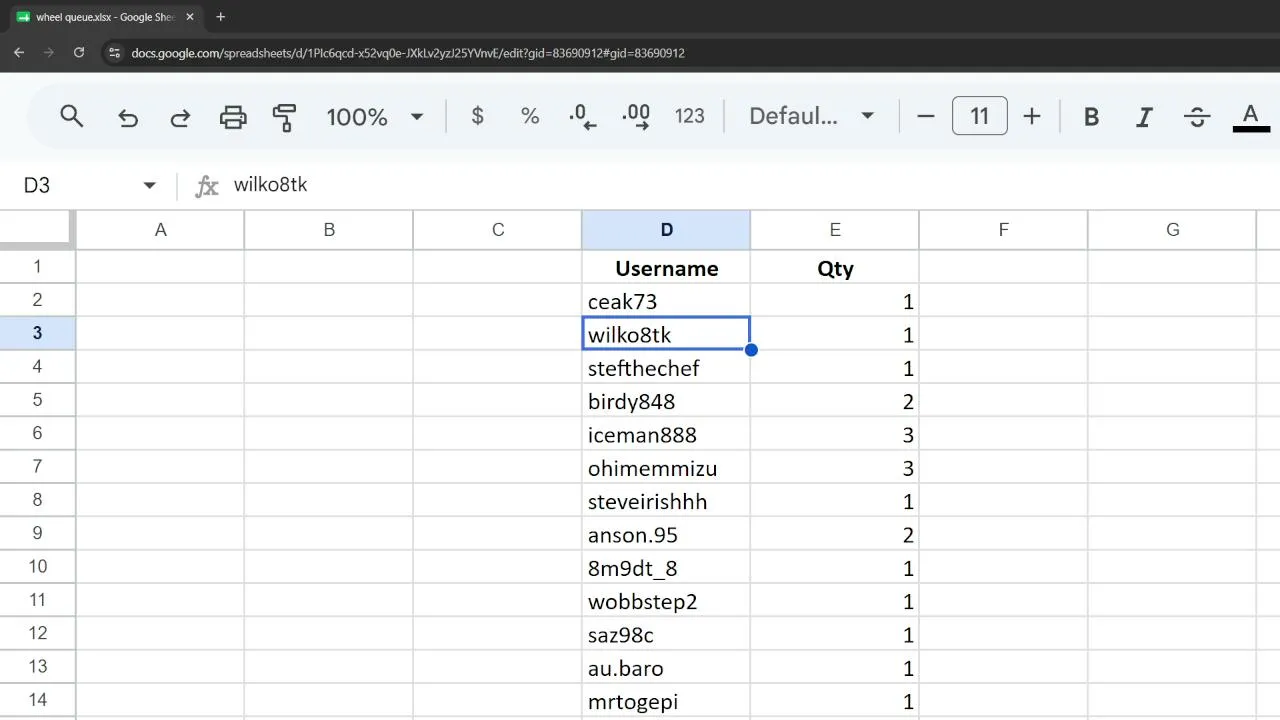Viewport: 1280px width, 720px height.
Task: Select the function fx icon
Action: 207,185
